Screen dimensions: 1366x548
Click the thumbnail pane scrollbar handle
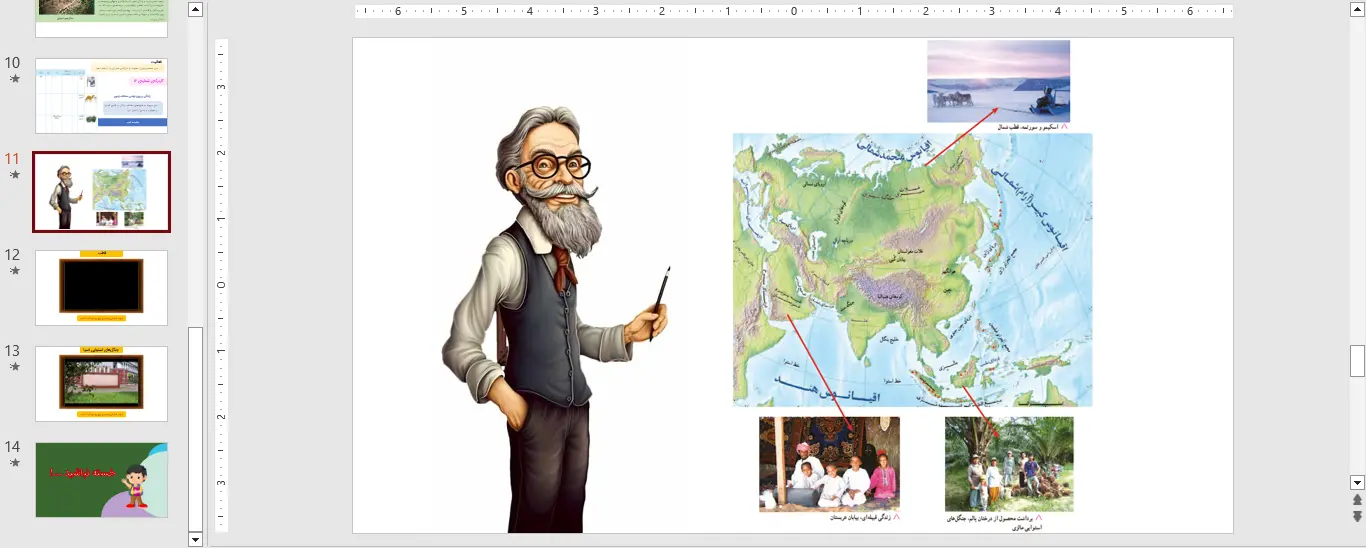point(196,428)
